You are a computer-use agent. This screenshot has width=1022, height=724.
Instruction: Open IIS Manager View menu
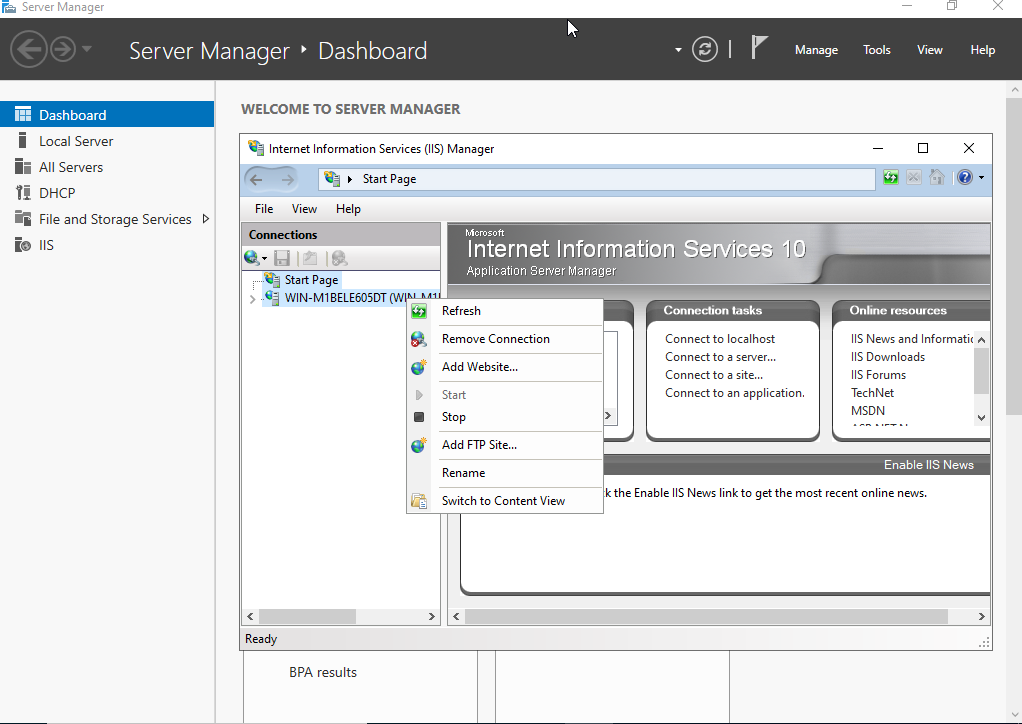coord(304,209)
